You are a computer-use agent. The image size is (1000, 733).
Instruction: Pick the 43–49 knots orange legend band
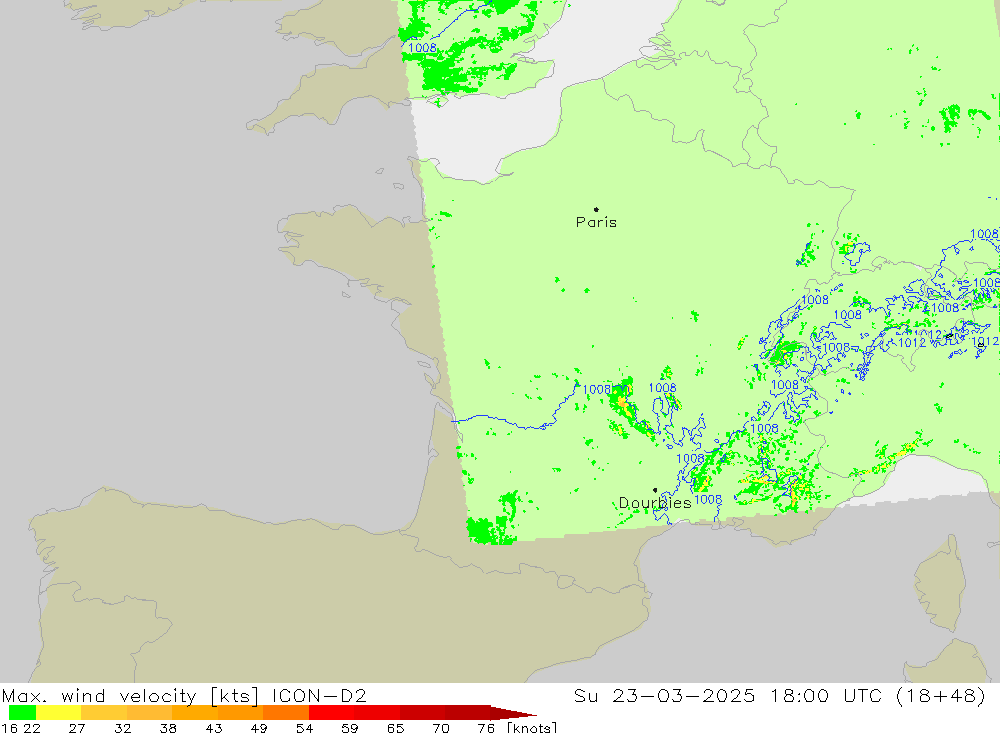240,713
